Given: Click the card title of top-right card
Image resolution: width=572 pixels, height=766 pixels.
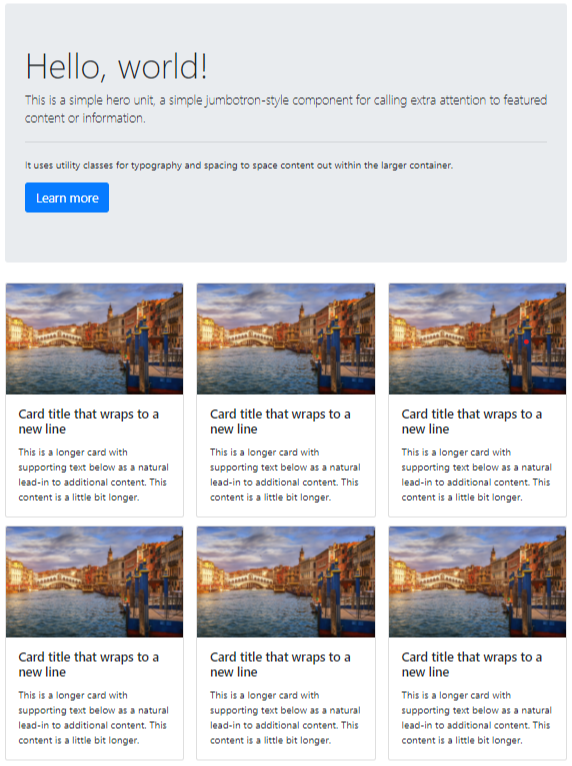Looking at the screenshot, I should click(472, 421).
